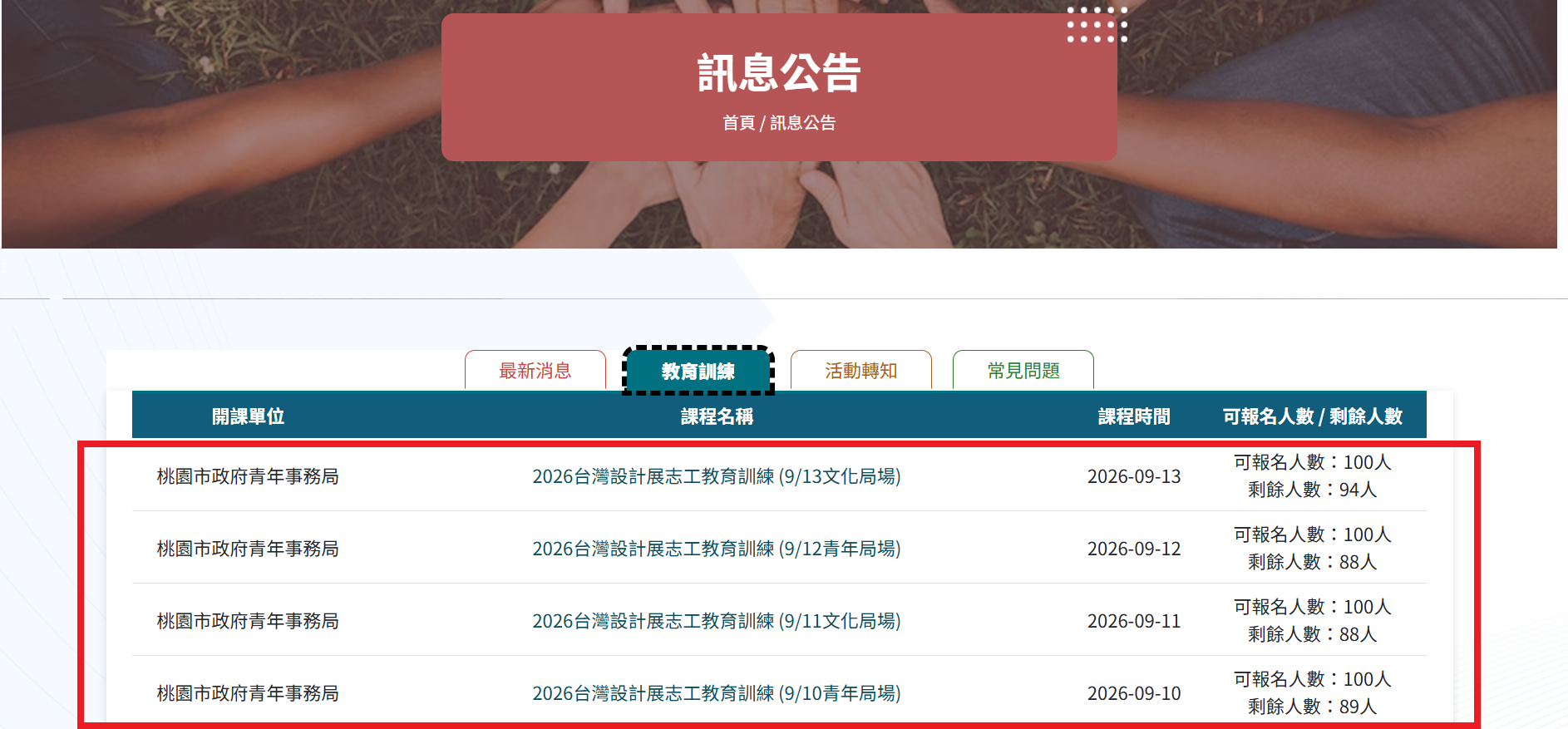Click the 剩餘人數：94人 cell
Viewport: 1568px width, 729px height.
coord(1312,490)
